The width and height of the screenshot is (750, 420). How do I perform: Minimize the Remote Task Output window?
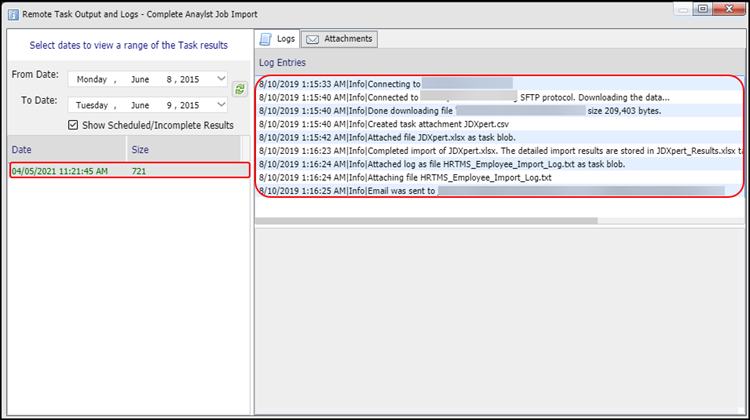pos(684,9)
